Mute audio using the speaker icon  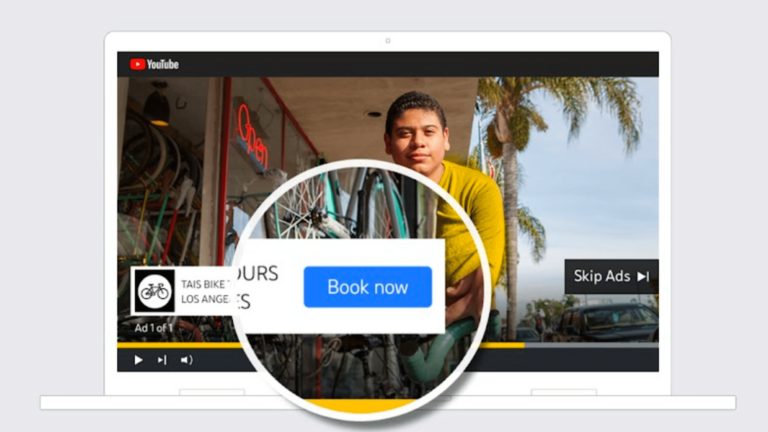[x=186, y=360]
